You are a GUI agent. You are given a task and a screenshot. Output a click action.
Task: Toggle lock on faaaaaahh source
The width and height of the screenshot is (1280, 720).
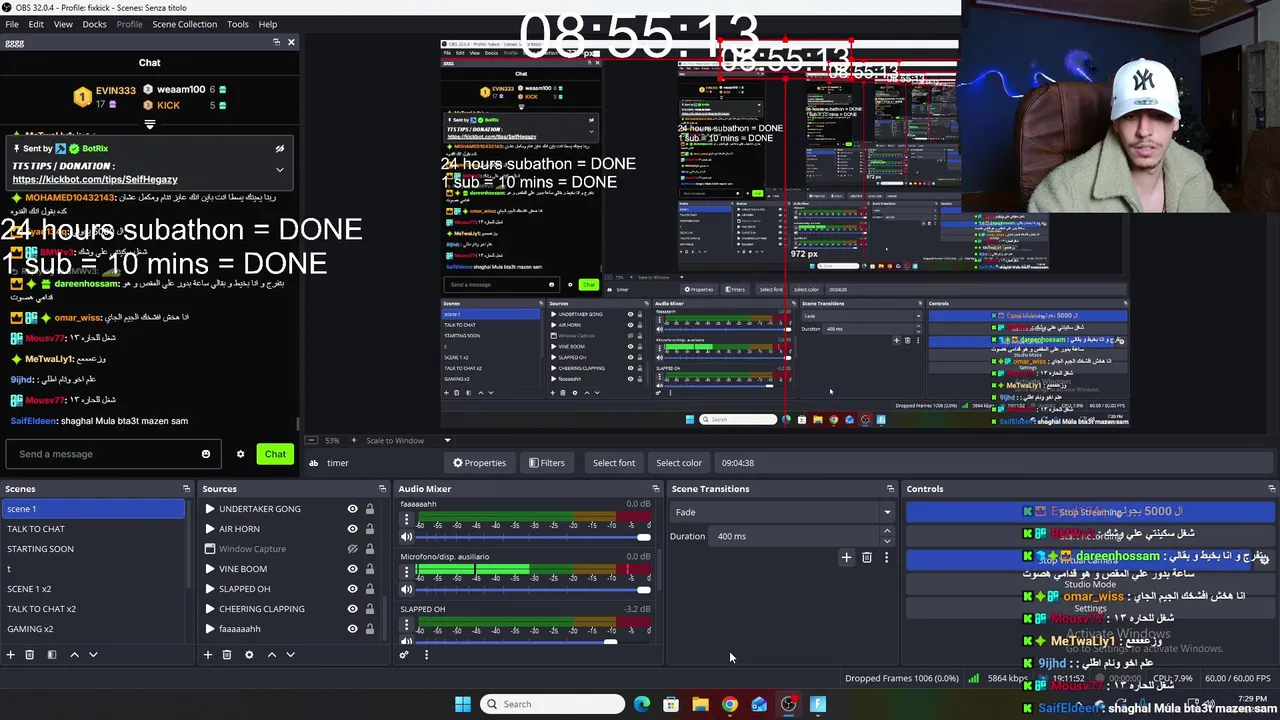[369, 629]
